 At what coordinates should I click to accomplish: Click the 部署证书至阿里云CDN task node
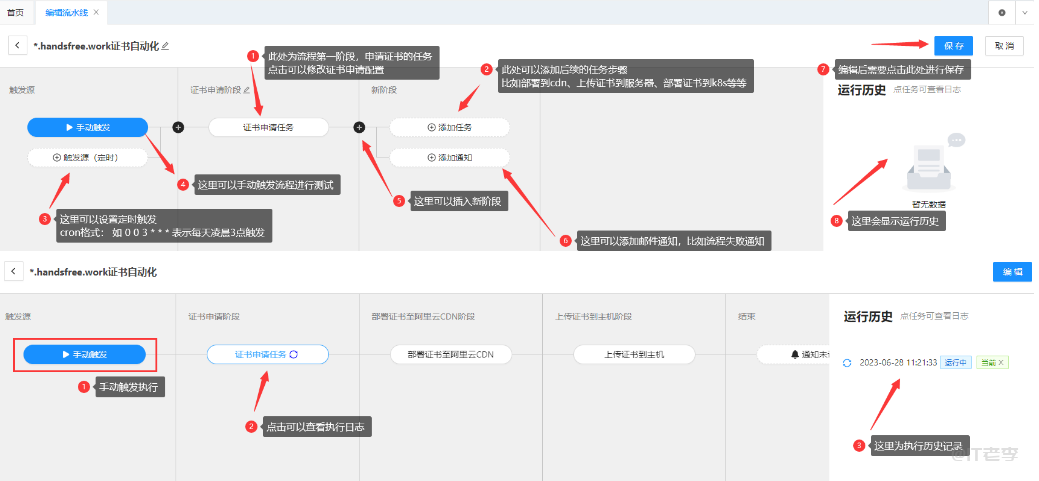click(449, 354)
